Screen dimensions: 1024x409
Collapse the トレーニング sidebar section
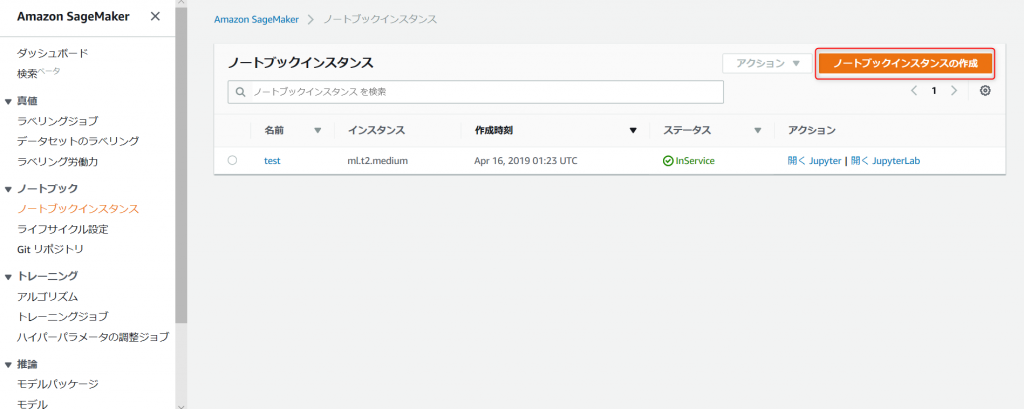click(x=8, y=276)
